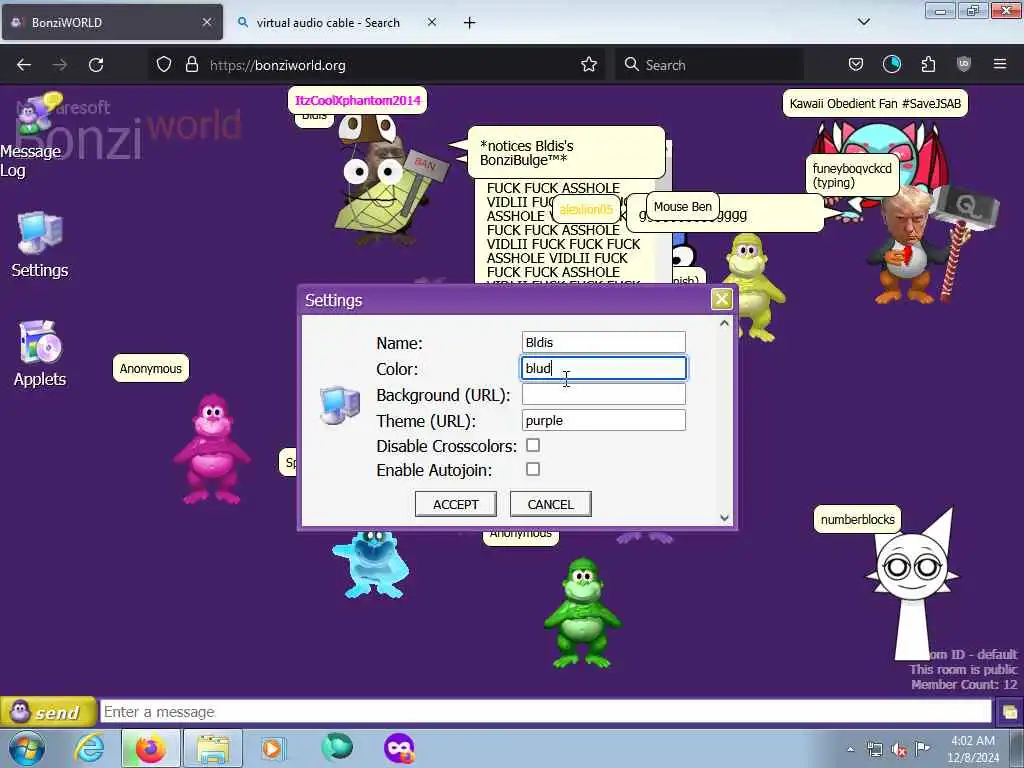The image size is (1024, 768).
Task: Show hidden system tray icons
Action: click(850, 749)
